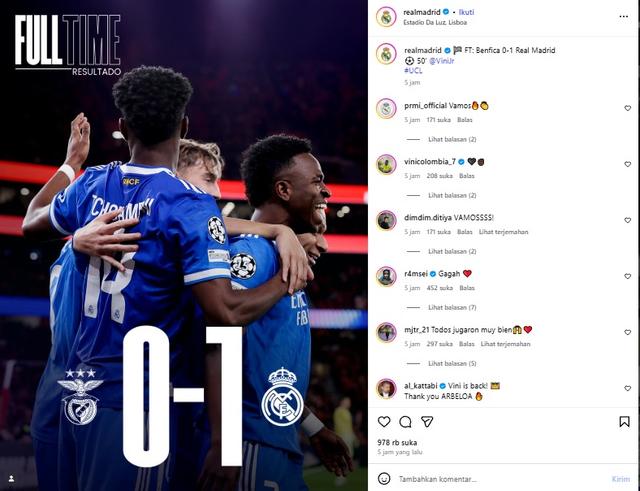Open emoji picker in comment box
Image resolution: width=640 pixels, height=491 pixels.
384,478
